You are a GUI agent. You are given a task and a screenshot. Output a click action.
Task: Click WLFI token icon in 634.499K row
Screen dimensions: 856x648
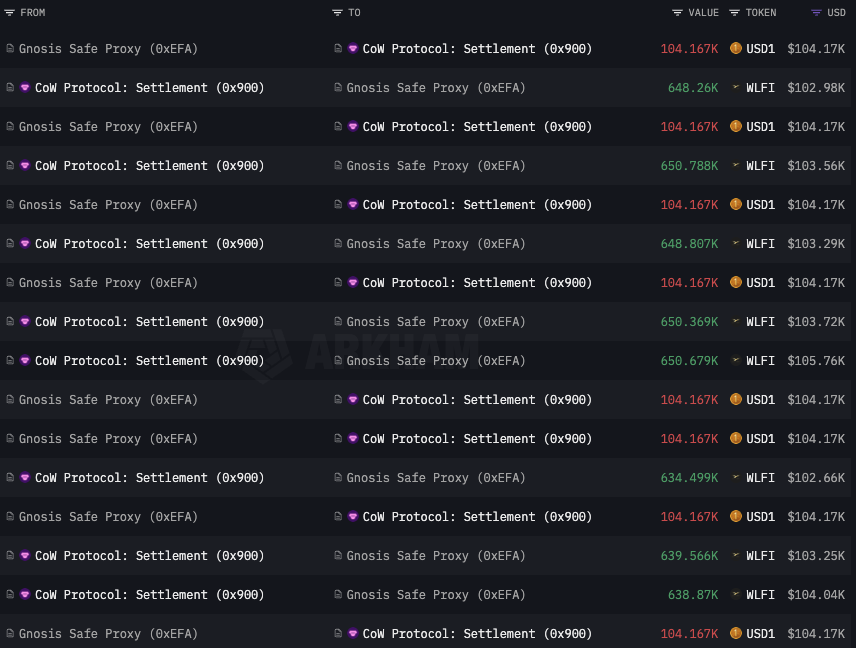(736, 478)
